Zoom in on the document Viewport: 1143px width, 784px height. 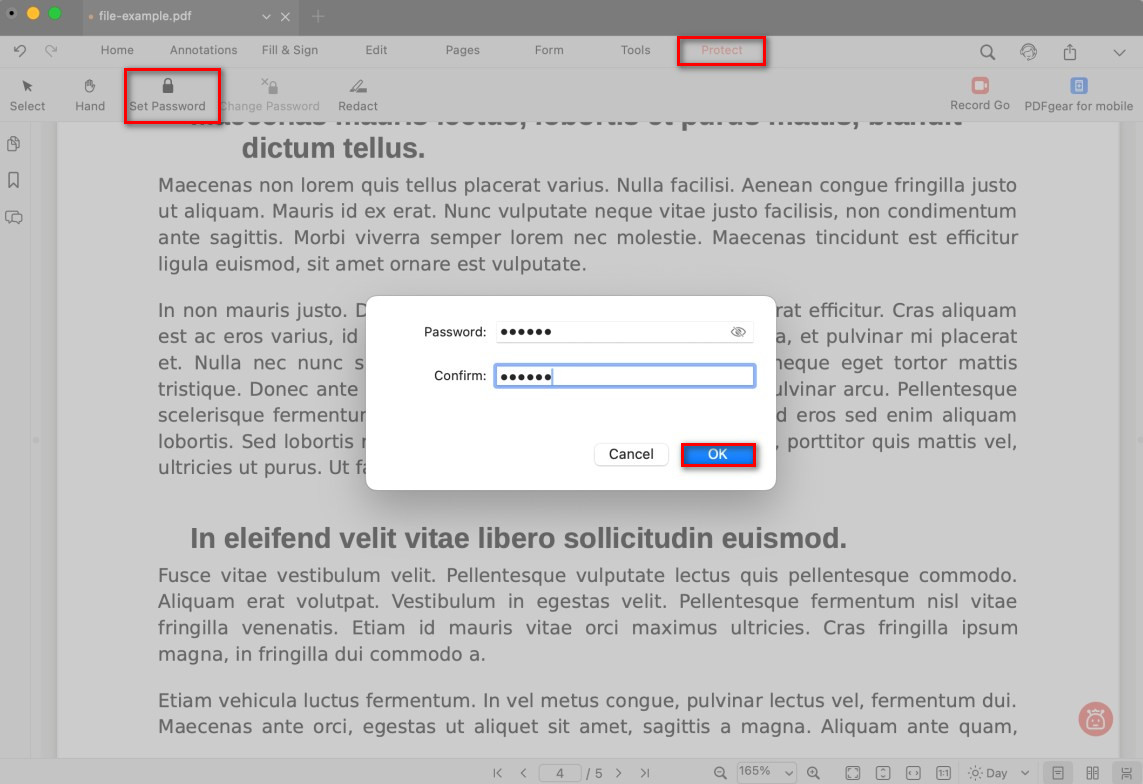(814, 773)
